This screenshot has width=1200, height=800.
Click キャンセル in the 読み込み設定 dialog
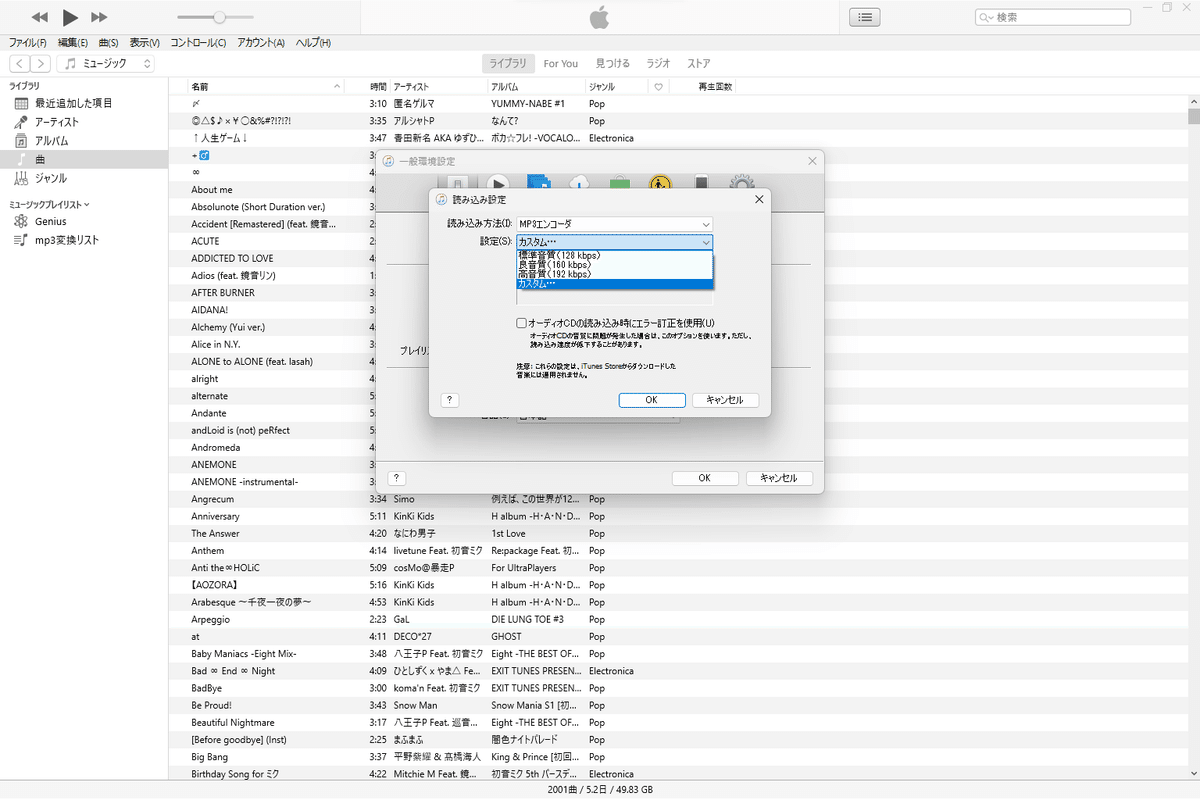tap(725, 400)
